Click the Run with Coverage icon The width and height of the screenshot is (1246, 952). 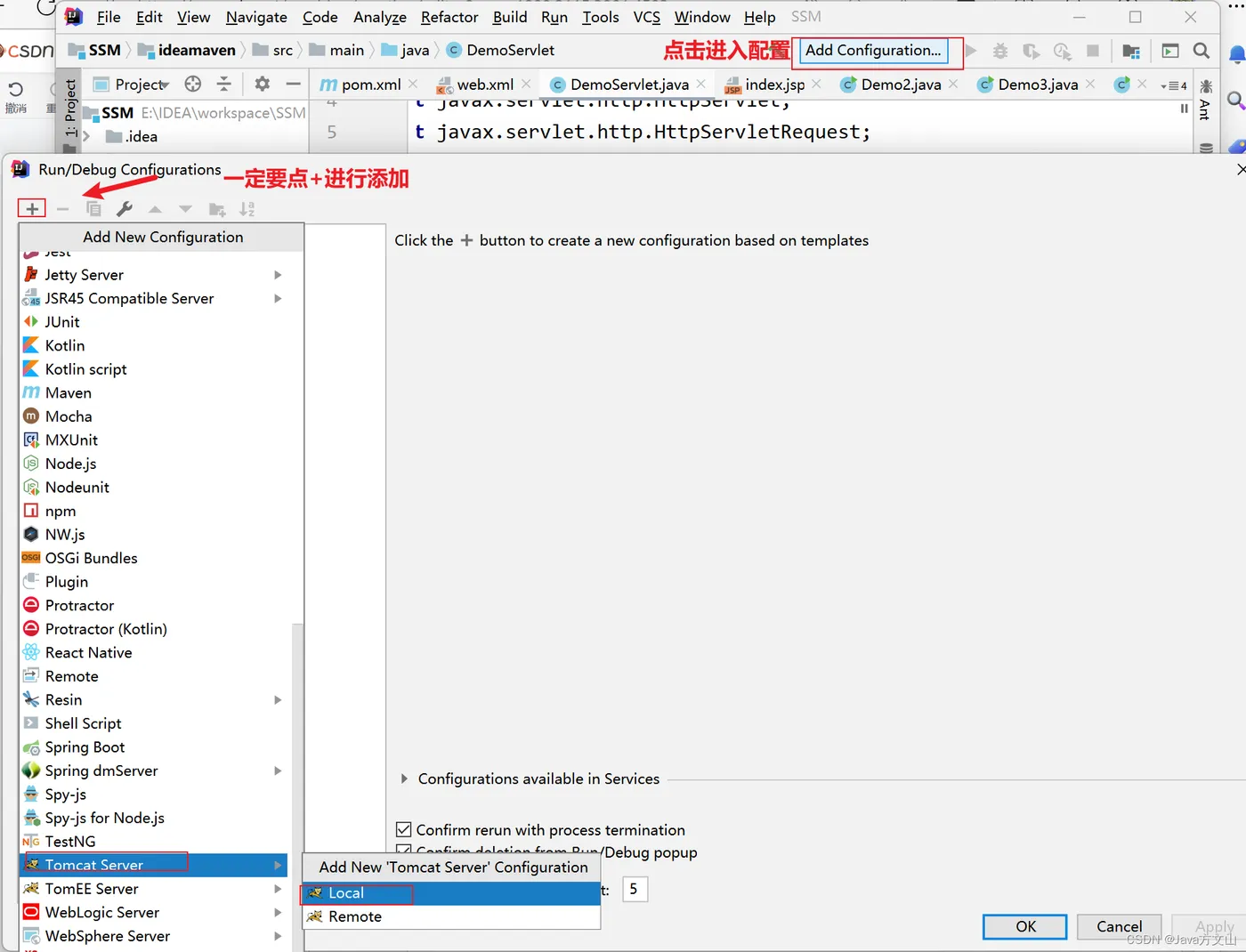click(1031, 51)
